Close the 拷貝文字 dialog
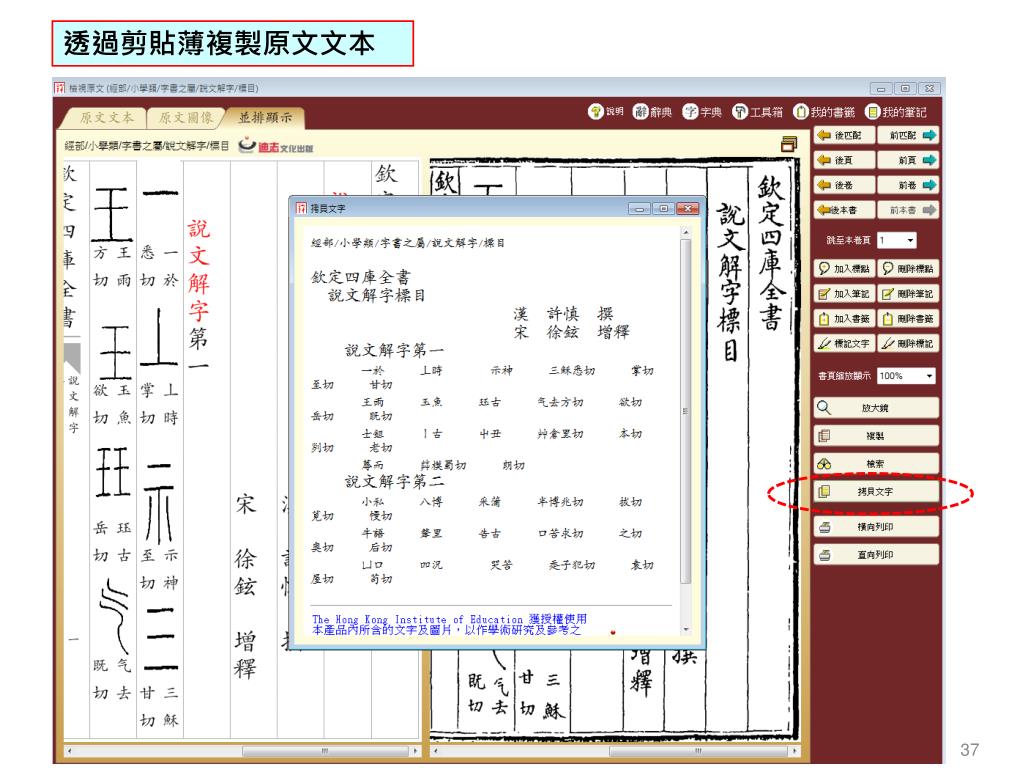 [687, 208]
